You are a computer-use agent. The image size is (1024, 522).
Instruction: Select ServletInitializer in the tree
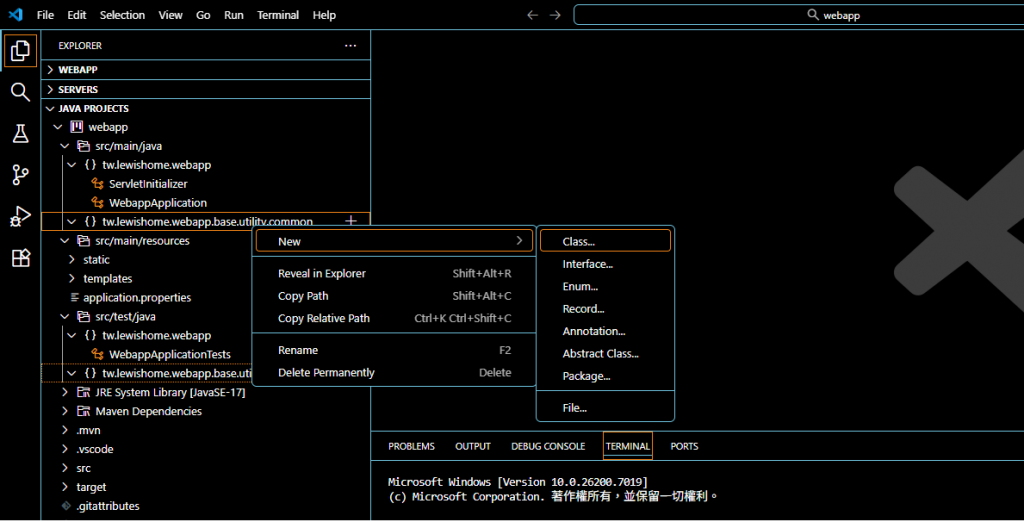click(148, 184)
